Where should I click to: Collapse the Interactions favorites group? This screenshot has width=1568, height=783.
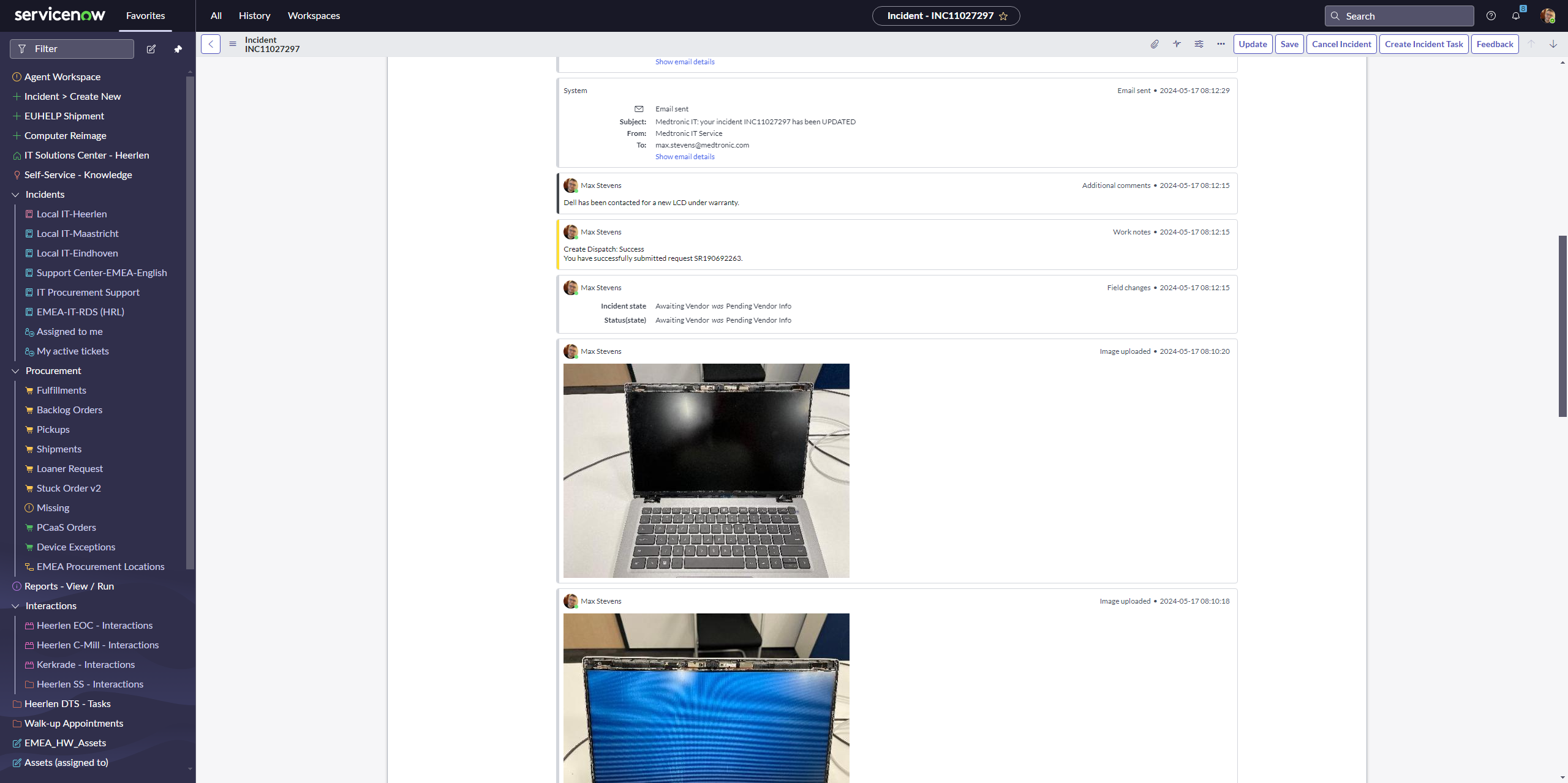pos(16,606)
